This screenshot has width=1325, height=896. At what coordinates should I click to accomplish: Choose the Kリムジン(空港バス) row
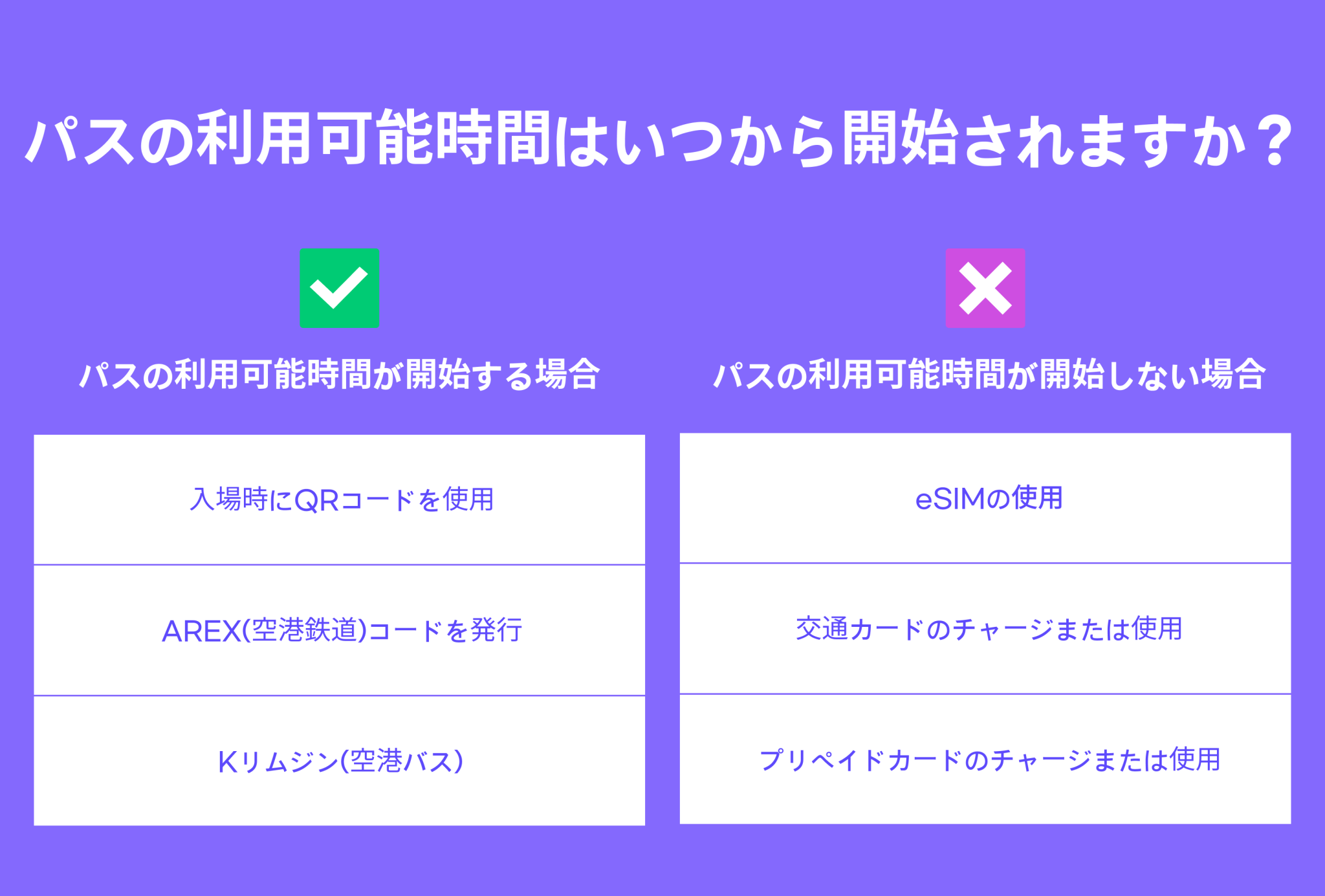[x=339, y=761]
